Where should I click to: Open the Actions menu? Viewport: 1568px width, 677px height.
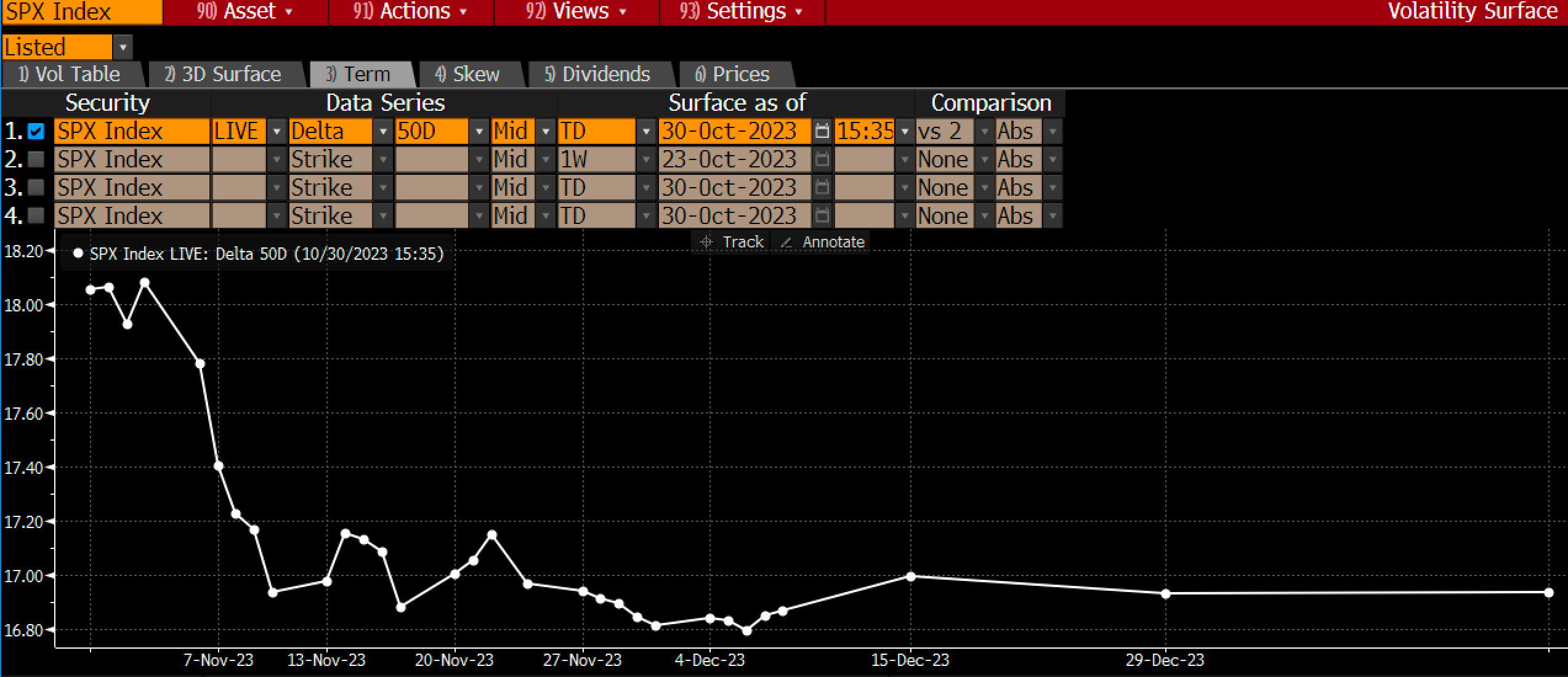pos(411,12)
